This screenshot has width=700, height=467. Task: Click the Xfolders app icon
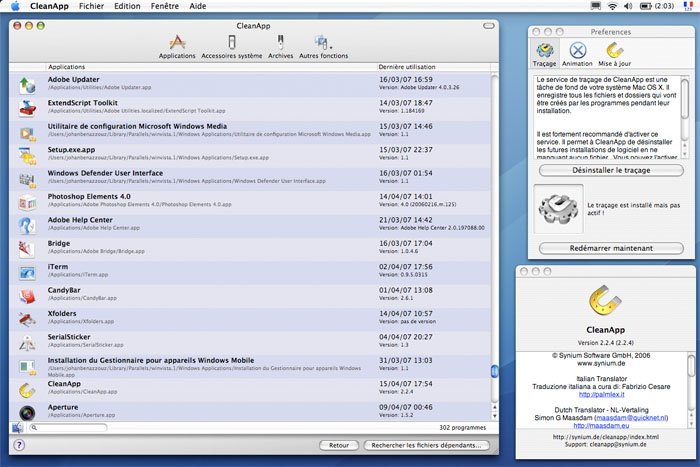pyautogui.click(x=27, y=319)
